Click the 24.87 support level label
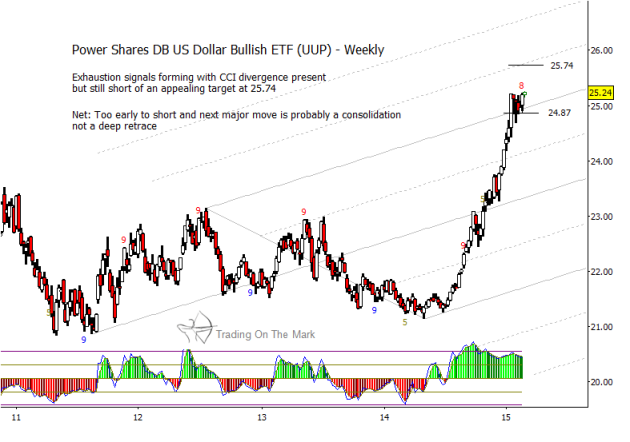 coord(559,113)
